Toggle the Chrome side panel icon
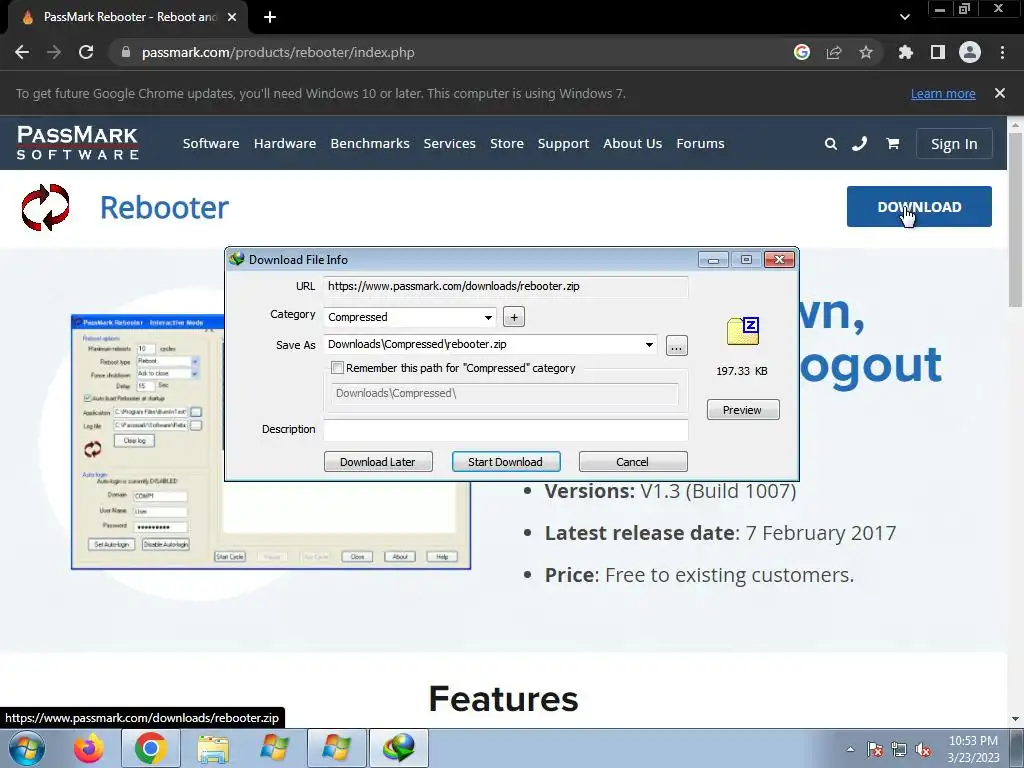The width and height of the screenshot is (1024, 768). pyautogui.click(x=938, y=52)
